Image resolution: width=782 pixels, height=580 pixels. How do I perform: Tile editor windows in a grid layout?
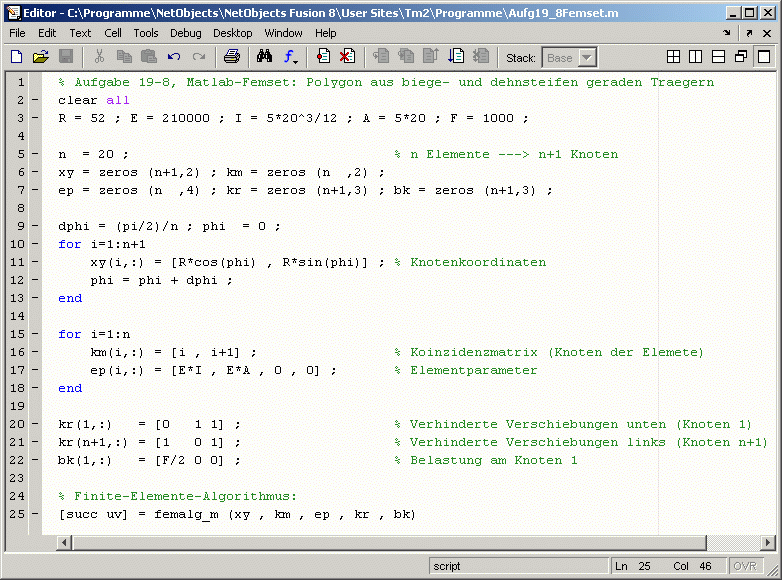click(674, 57)
